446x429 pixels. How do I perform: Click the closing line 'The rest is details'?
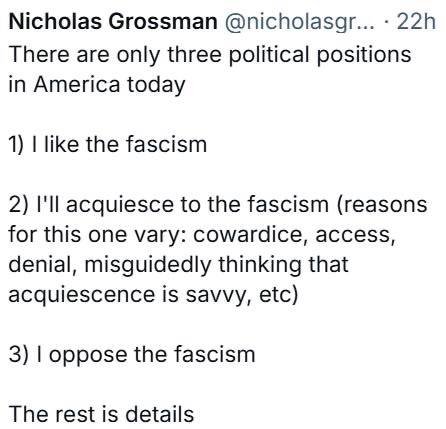pos(101,414)
